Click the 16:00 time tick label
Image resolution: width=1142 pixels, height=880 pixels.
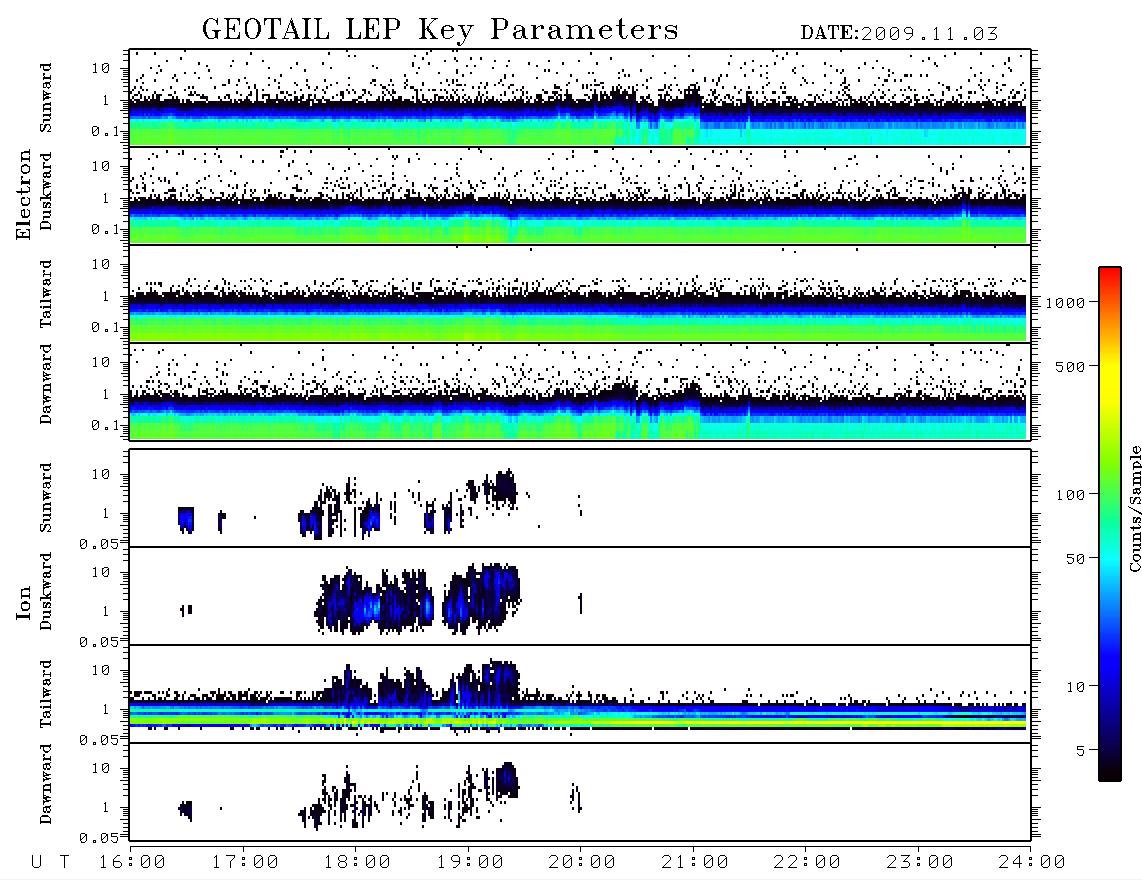point(133,863)
